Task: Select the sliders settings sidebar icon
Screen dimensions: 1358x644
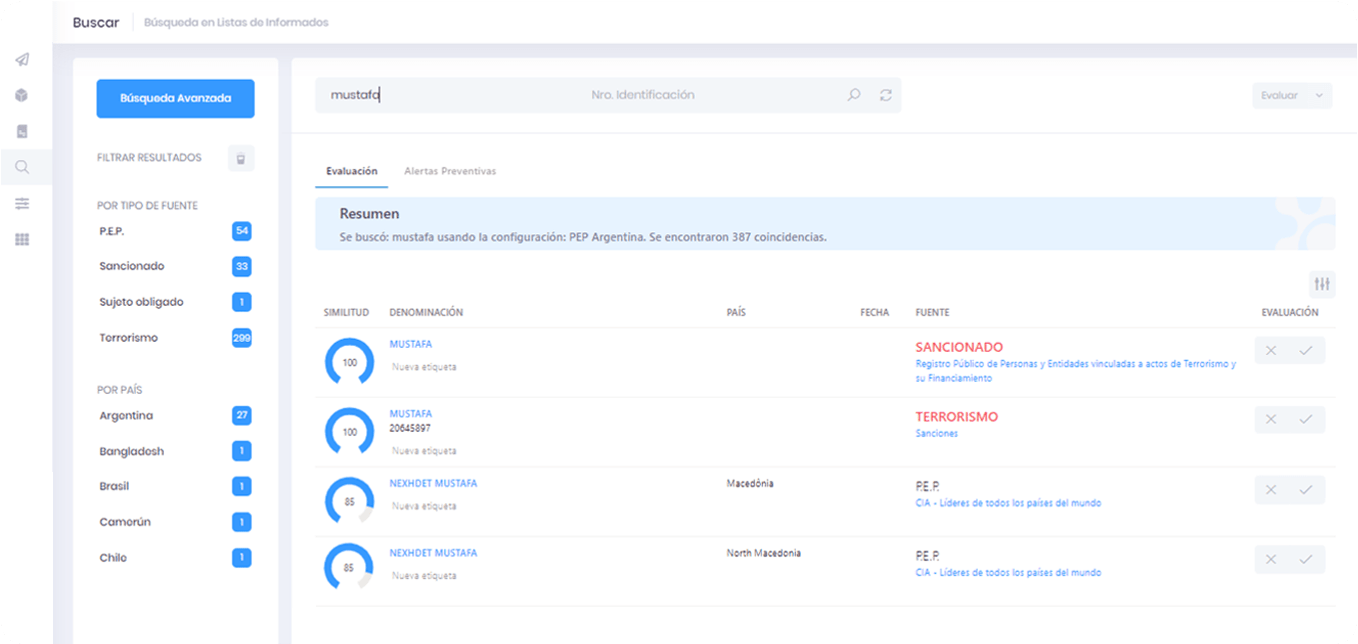Action: [22, 203]
